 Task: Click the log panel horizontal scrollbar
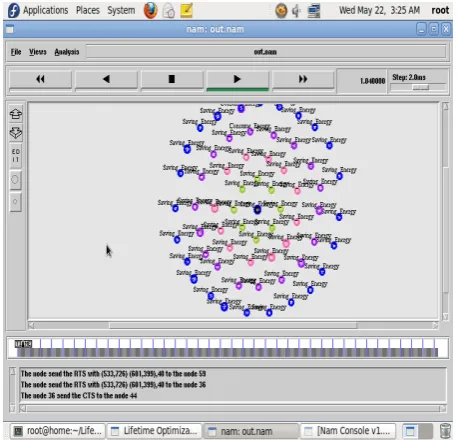[233, 409]
